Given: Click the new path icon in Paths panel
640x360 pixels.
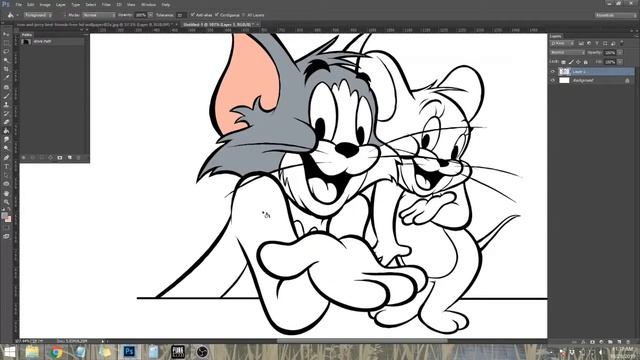Looking at the screenshot, I should [70, 158].
